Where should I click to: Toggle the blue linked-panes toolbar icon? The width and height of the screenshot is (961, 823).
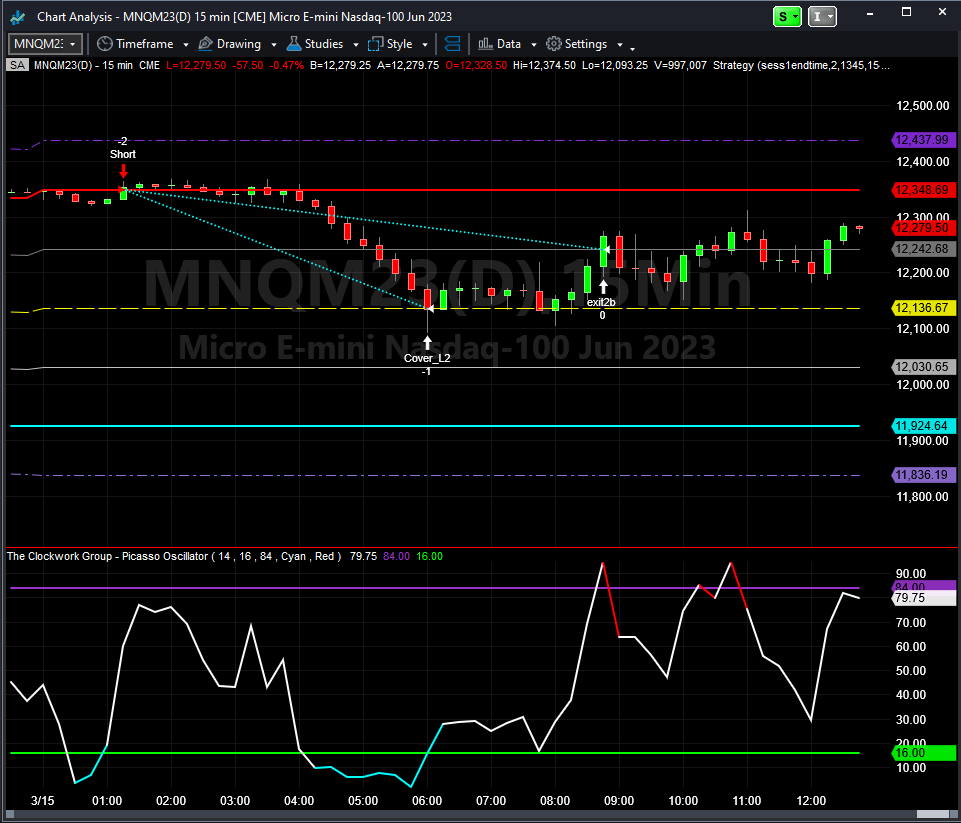pyautogui.click(x=452, y=44)
